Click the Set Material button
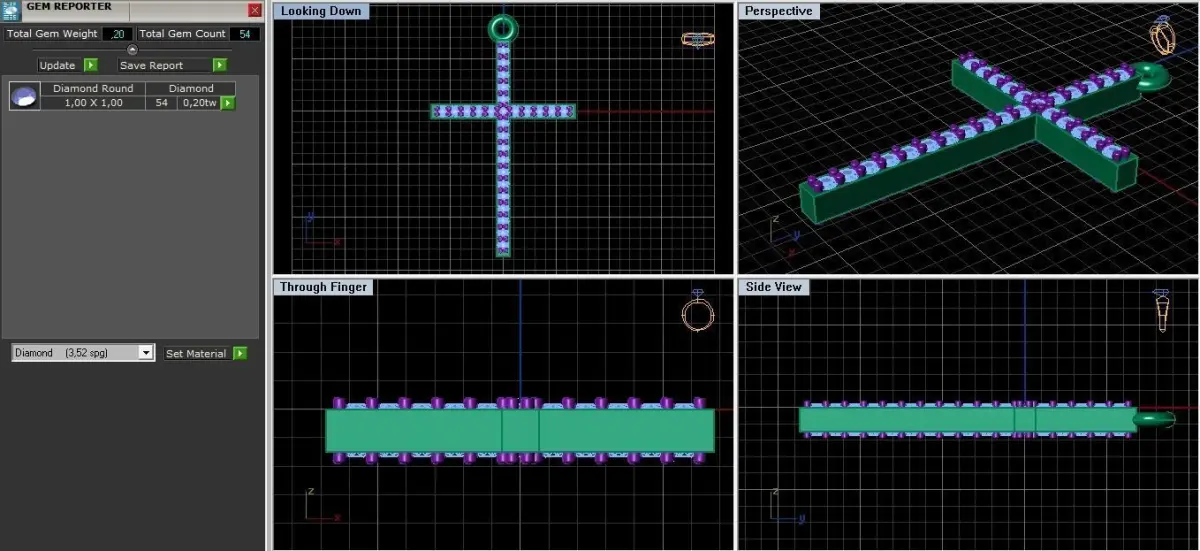 point(196,353)
